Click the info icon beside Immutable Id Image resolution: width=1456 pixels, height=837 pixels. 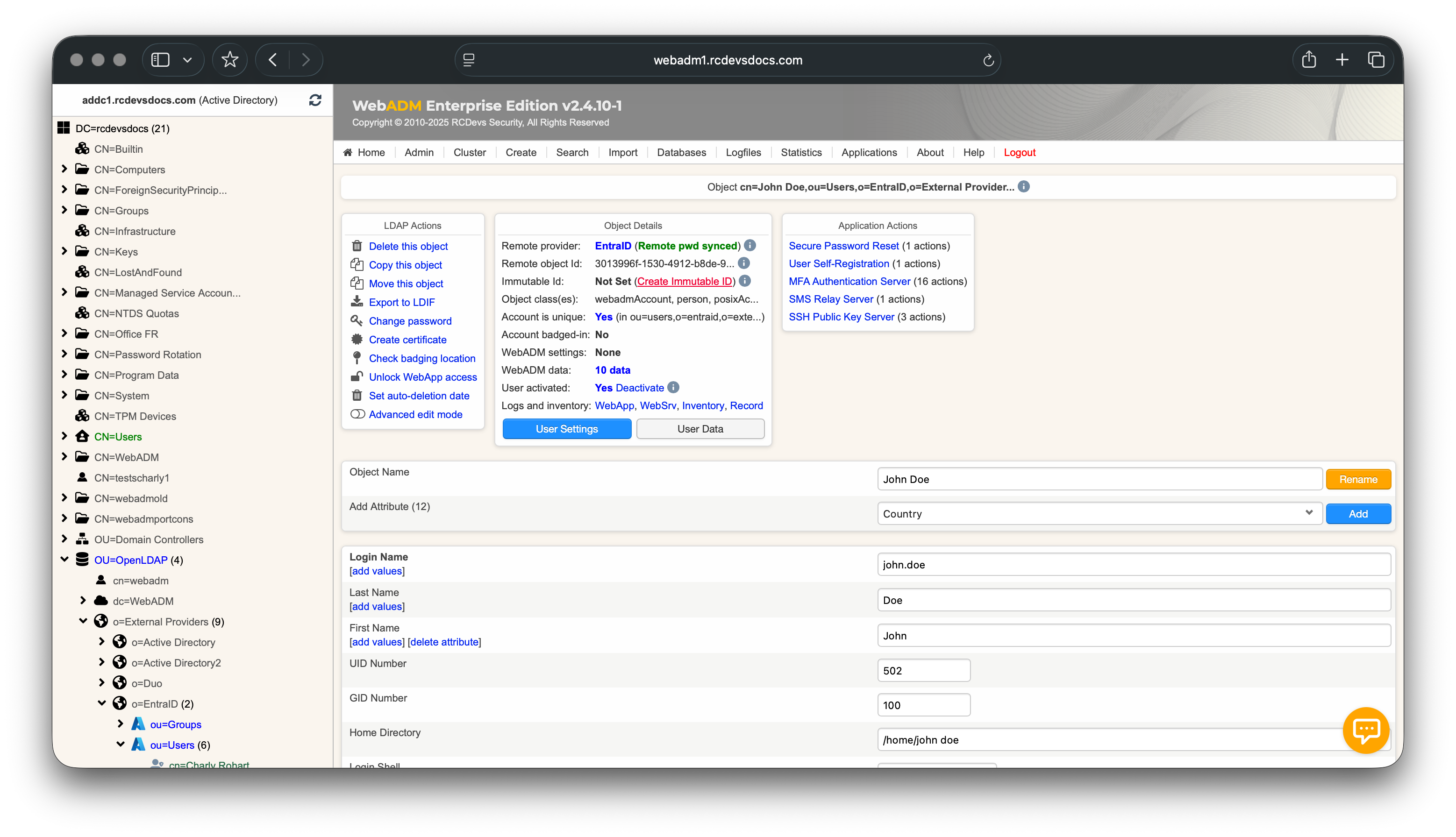point(745,281)
